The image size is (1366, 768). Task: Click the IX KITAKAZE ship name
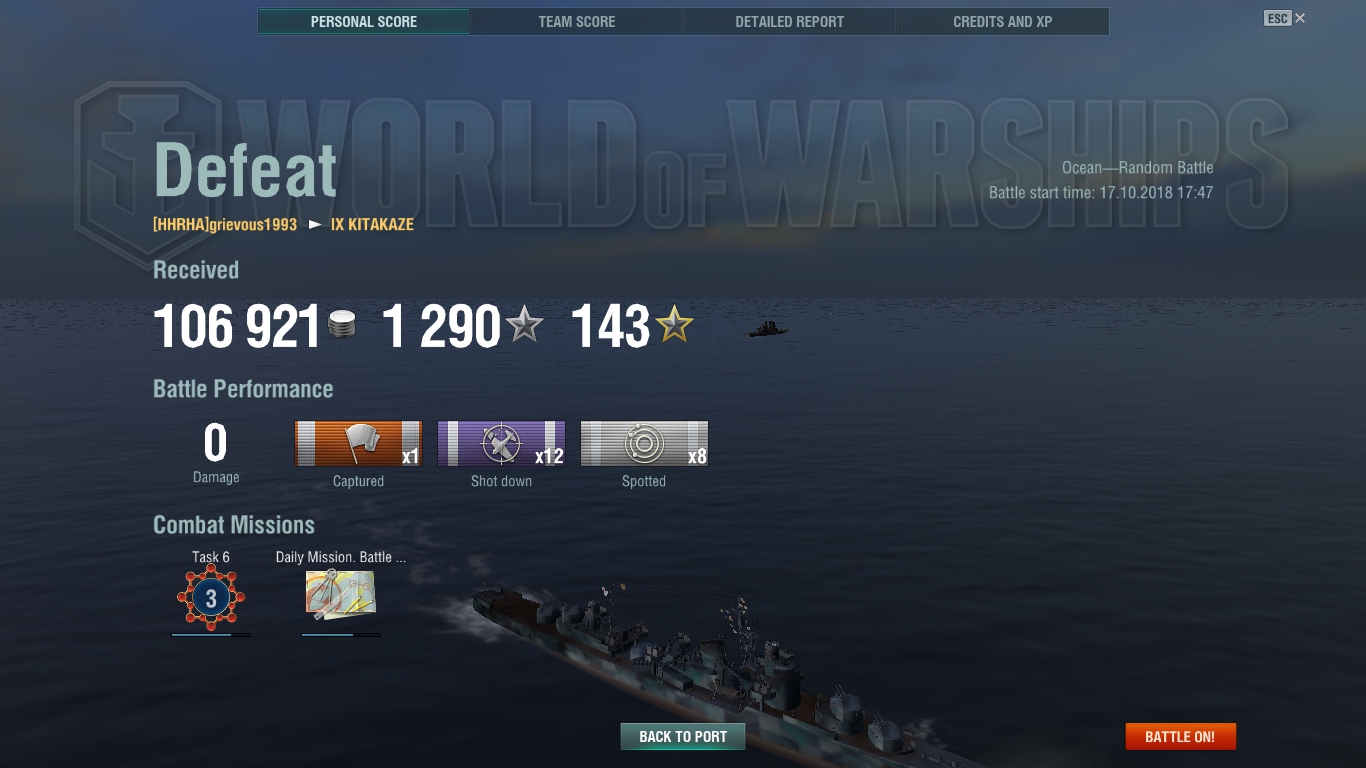click(x=372, y=225)
